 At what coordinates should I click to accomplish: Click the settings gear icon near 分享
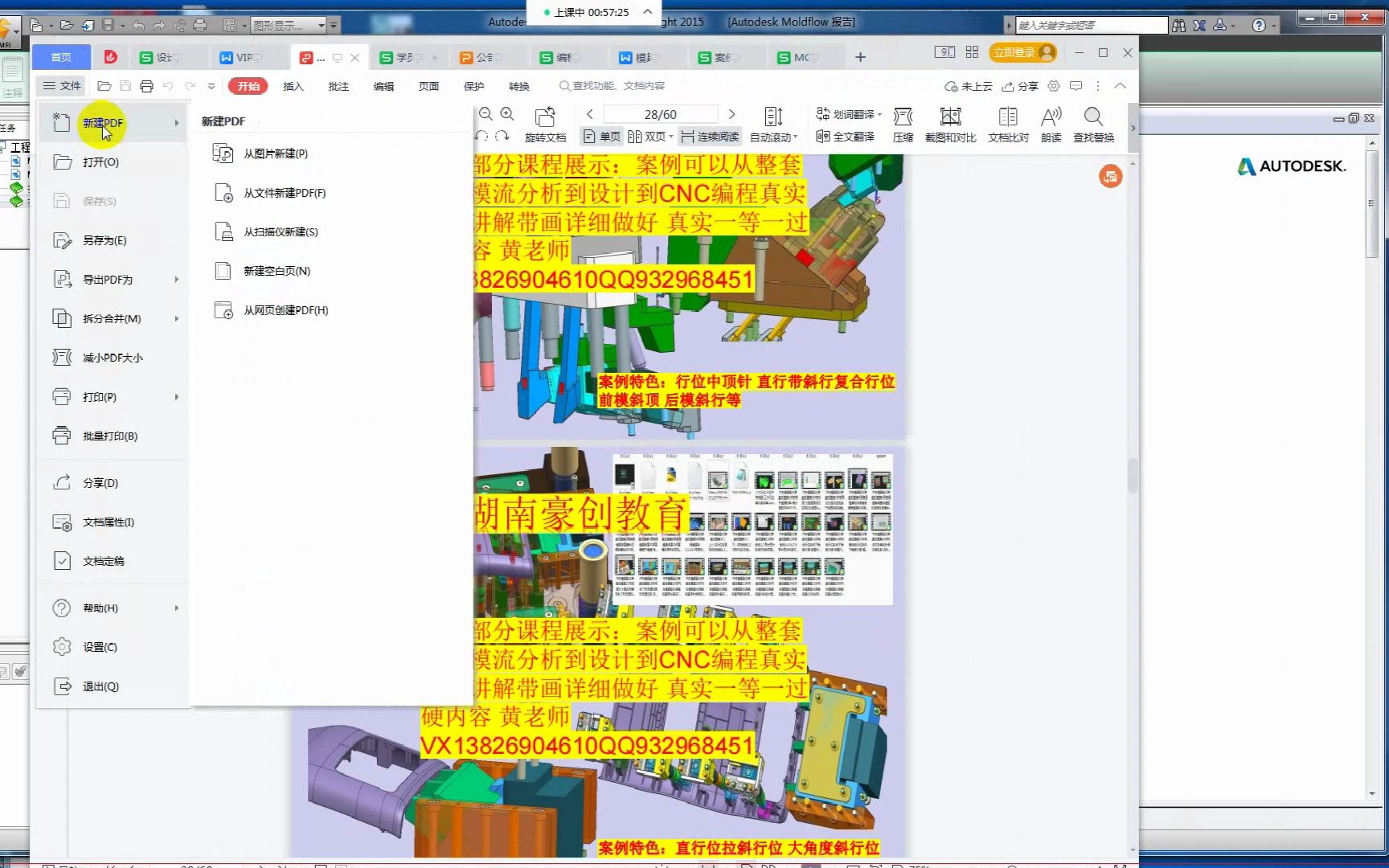pos(1054,86)
